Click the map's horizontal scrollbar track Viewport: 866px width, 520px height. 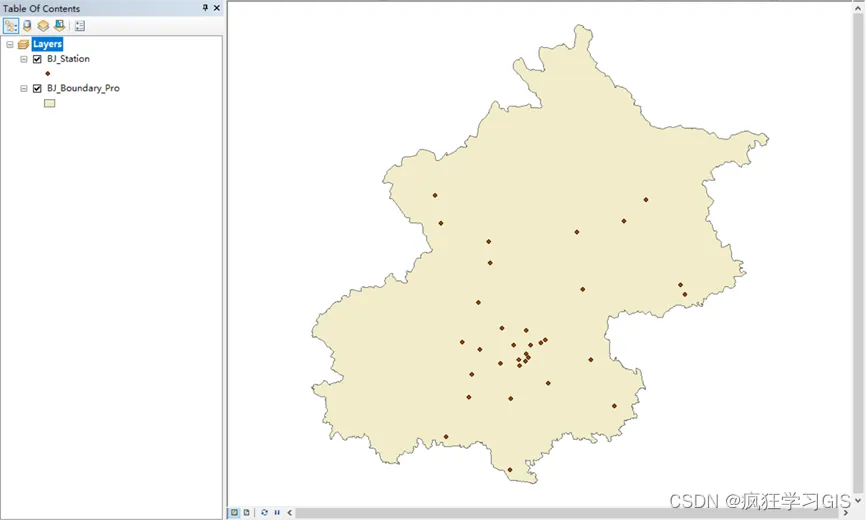tap(567, 512)
